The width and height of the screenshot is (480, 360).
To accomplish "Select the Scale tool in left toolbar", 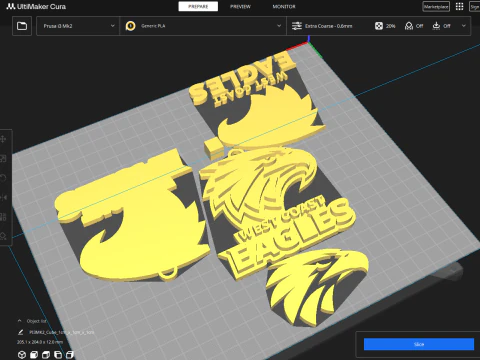I will coord(3,159).
